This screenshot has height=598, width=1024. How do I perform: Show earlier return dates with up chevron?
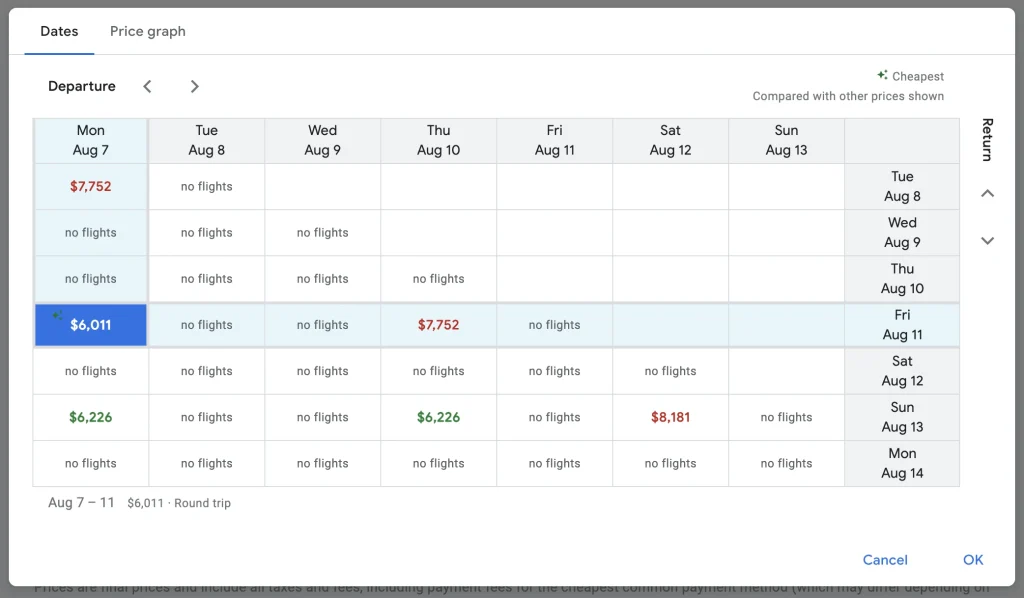click(x=987, y=193)
